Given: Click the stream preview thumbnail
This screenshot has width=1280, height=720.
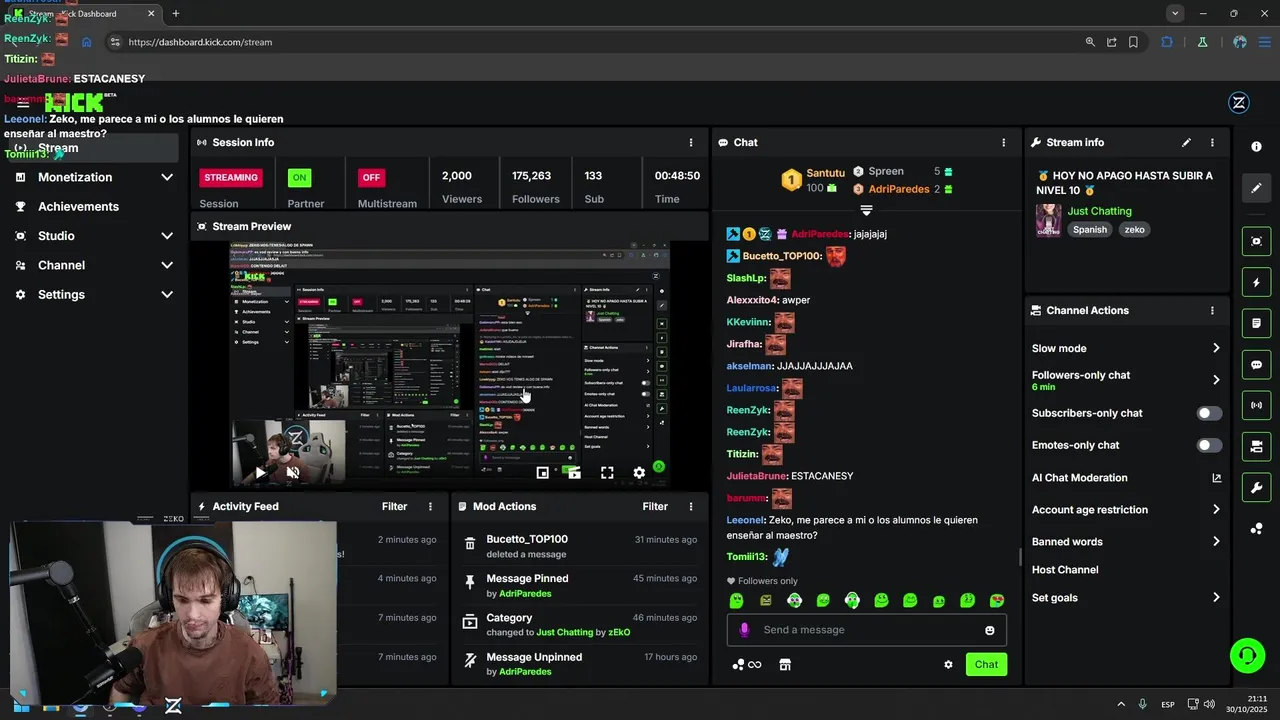Looking at the screenshot, I should (449, 364).
